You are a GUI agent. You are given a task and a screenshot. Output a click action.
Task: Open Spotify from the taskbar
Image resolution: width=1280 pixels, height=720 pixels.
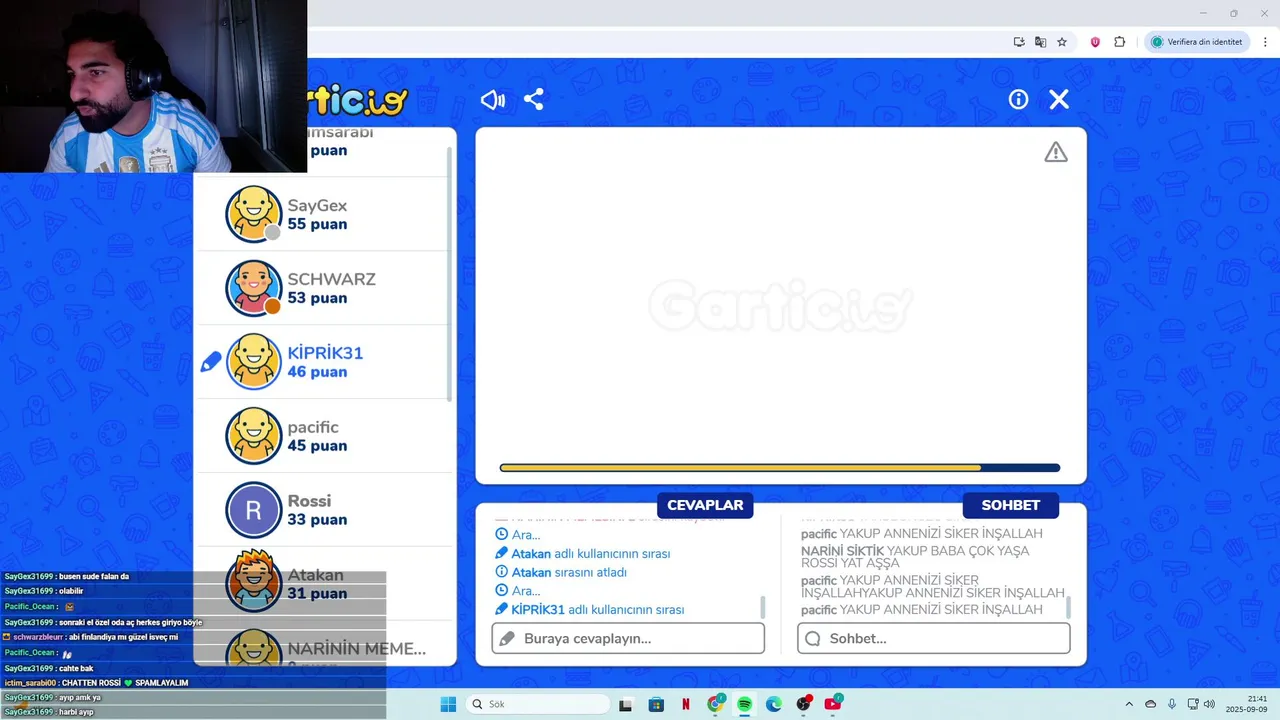(x=744, y=704)
